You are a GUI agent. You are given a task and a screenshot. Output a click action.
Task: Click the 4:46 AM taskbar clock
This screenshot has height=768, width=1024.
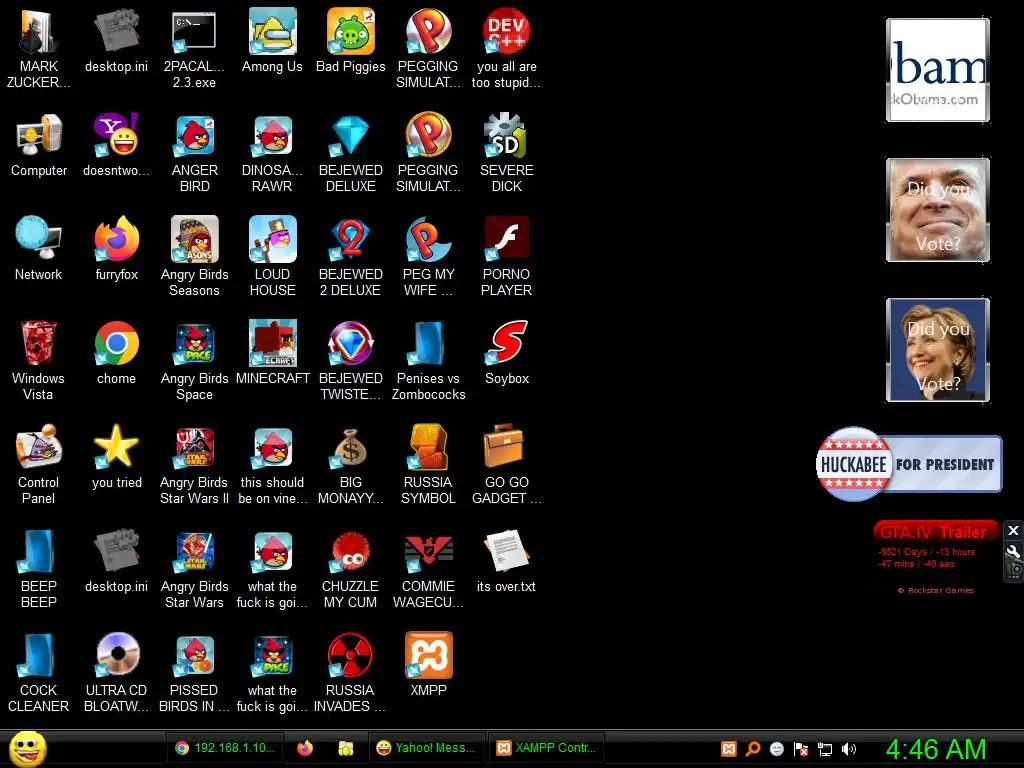[x=936, y=749]
